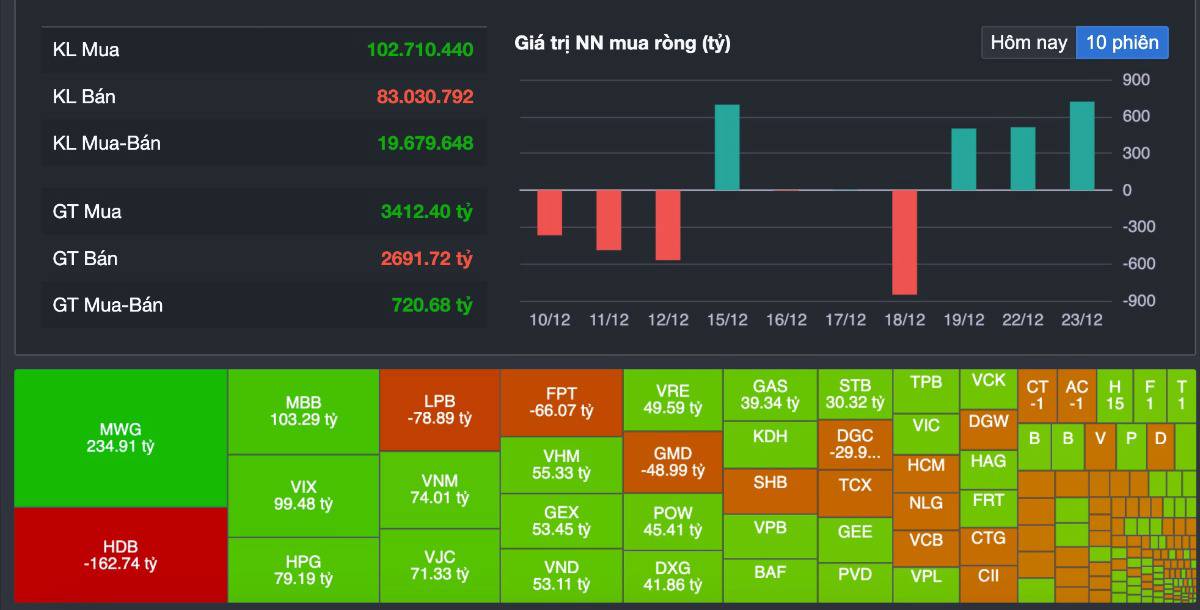This screenshot has width=1200, height=610.
Task: Click the STB 30.32 tỷ tile
Action: click(x=855, y=394)
